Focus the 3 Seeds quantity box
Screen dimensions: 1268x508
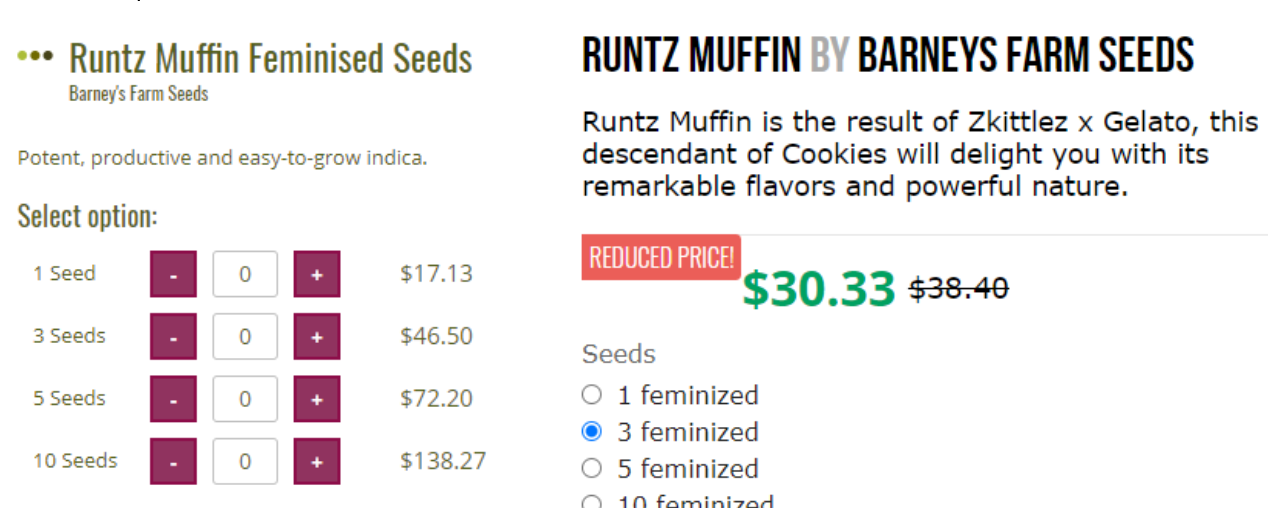pos(245,337)
